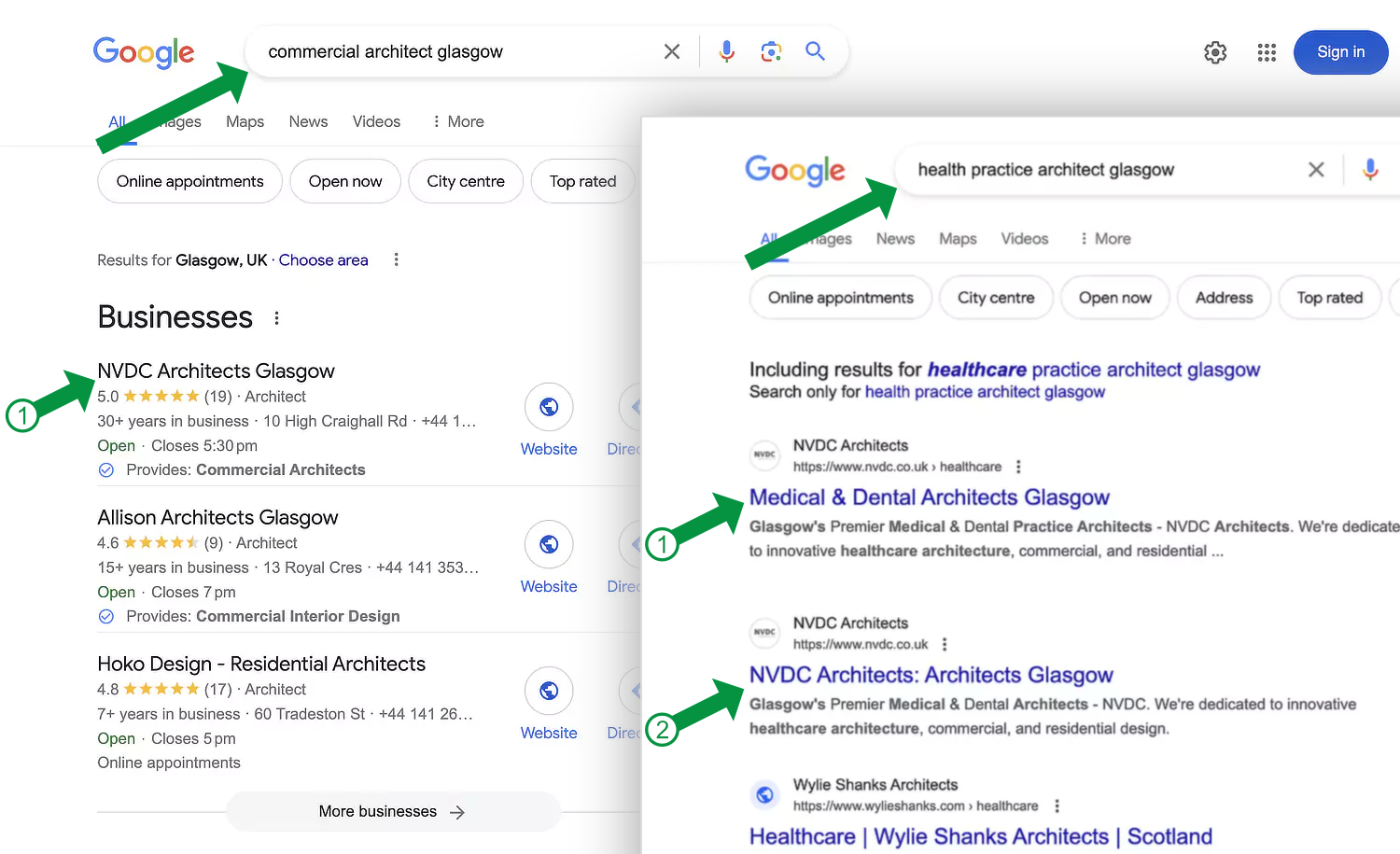Click NVDC favicon on Architects Glasgow result
The image size is (1400, 854).
765,632
